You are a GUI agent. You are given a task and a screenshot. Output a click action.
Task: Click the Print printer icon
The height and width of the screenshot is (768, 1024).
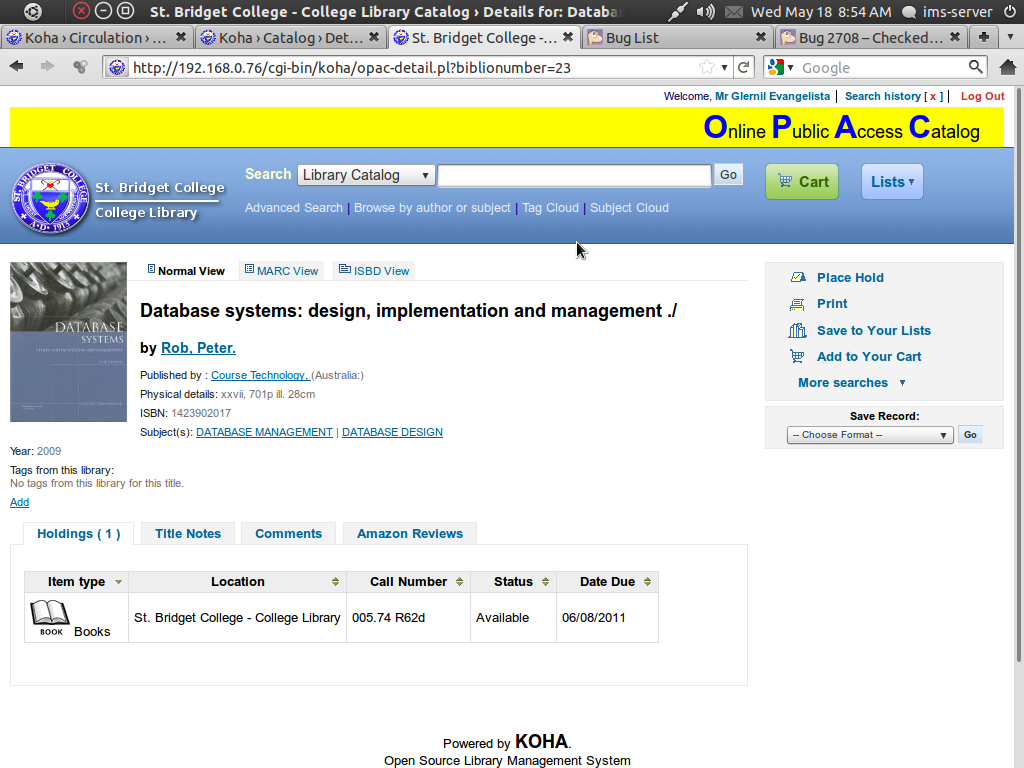pos(797,304)
